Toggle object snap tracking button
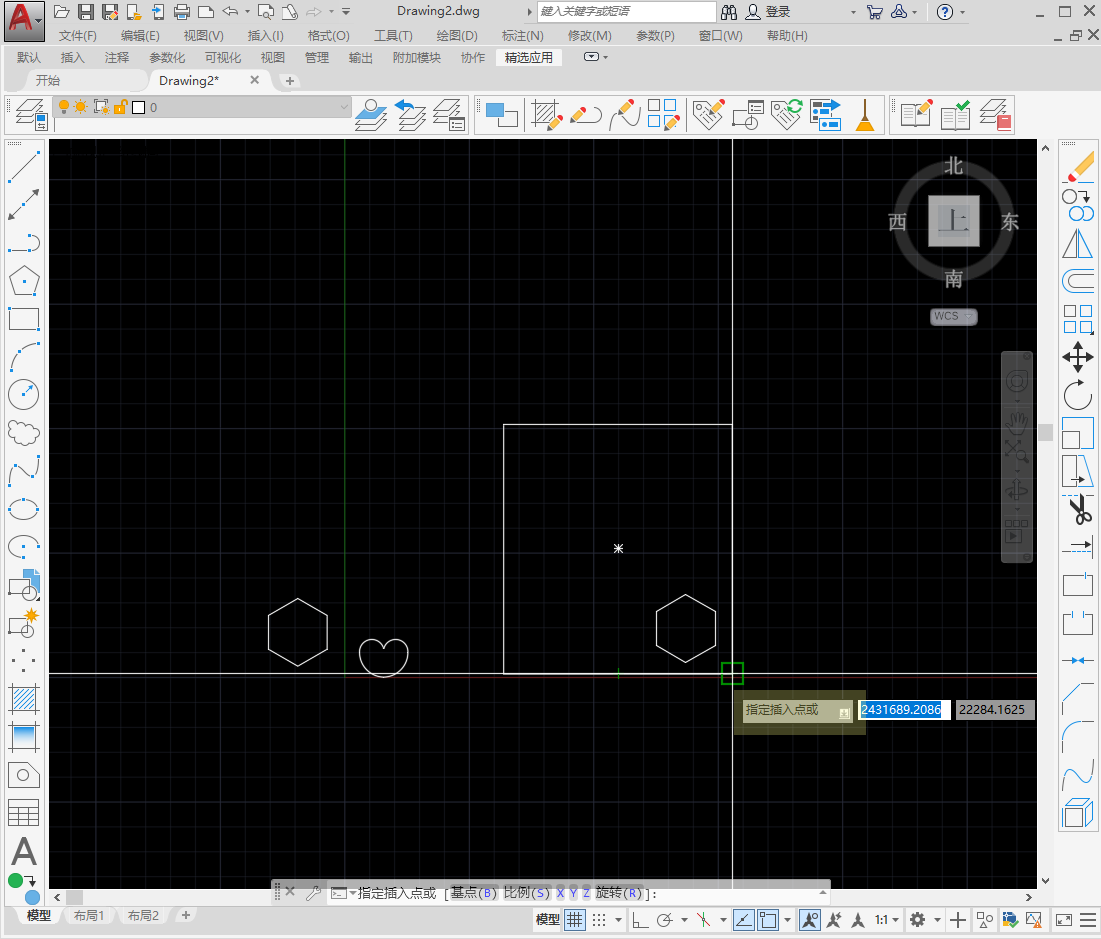Image resolution: width=1101 pixels, height=939 pixels. (x=743, y=920)
